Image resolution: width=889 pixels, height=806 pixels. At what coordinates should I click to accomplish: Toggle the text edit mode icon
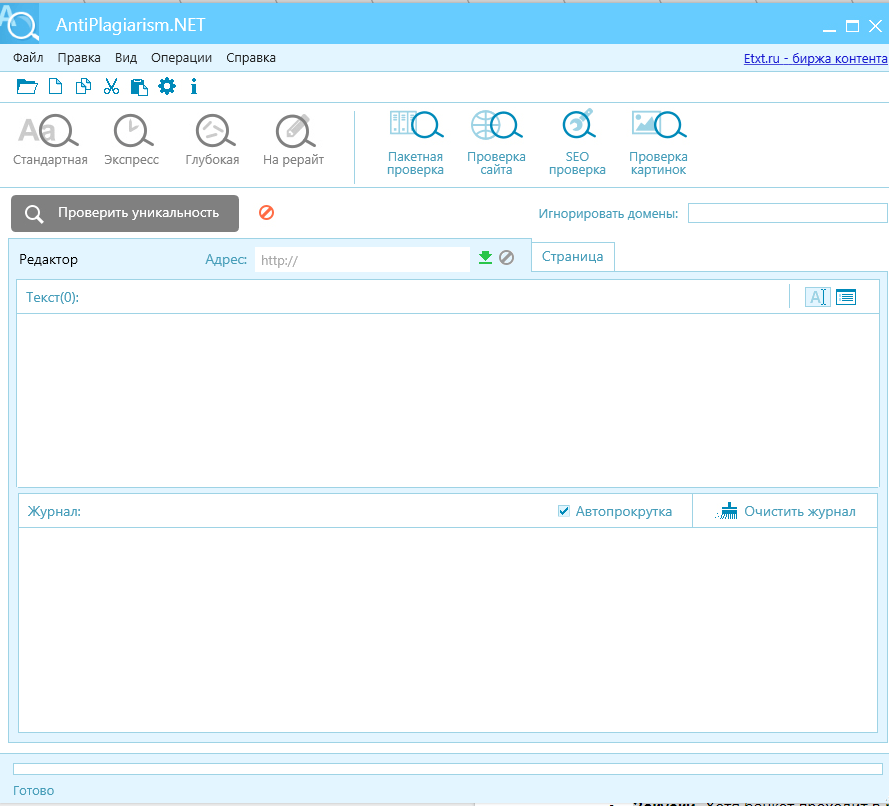pos(817,297)
